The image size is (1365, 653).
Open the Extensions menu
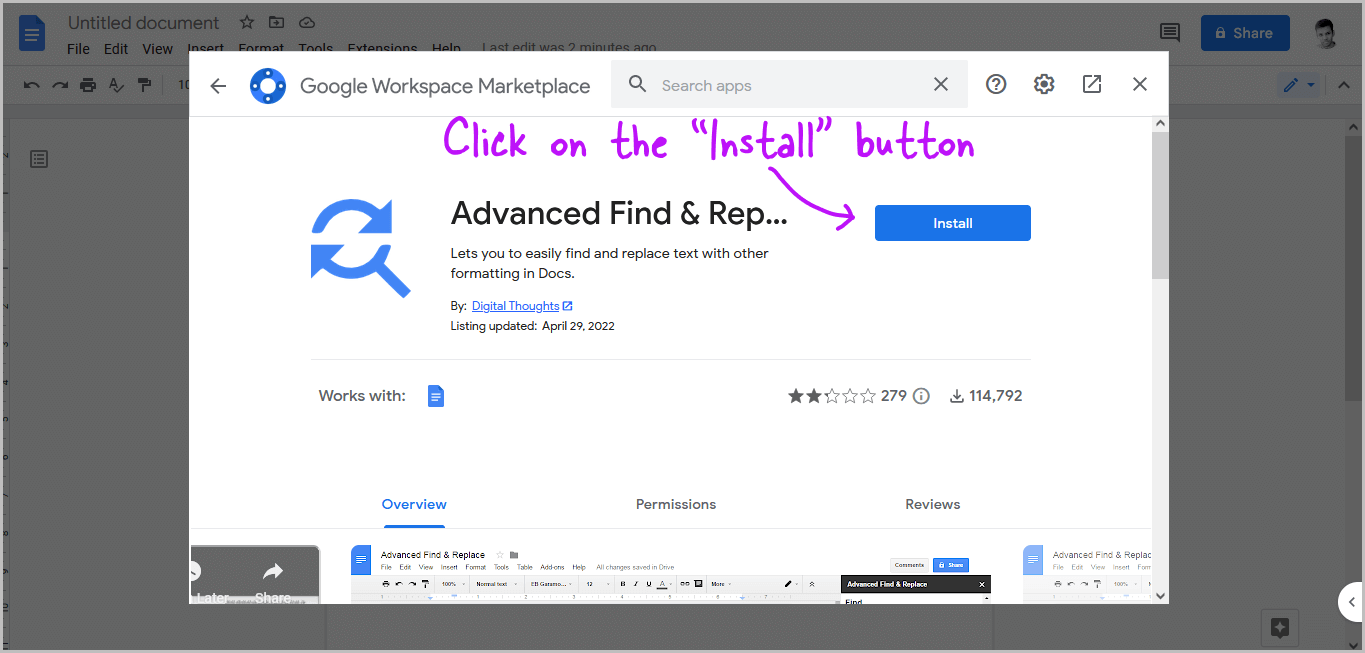click(382, 47)
